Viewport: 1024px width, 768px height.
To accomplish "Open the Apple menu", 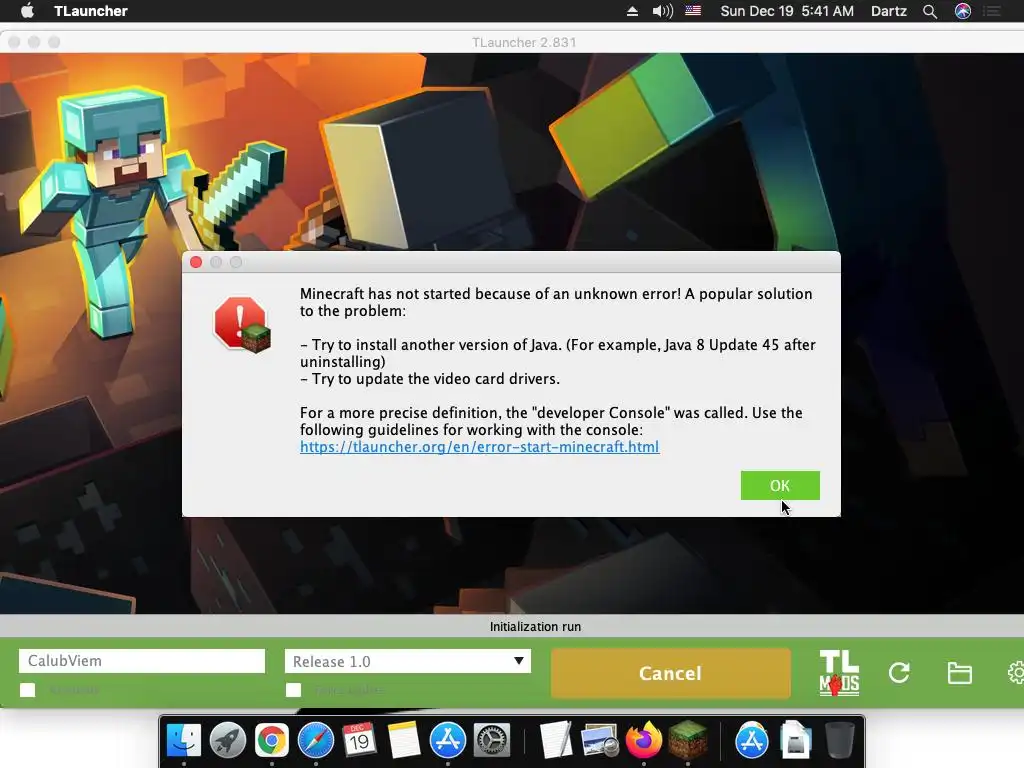I will (27, 11).
